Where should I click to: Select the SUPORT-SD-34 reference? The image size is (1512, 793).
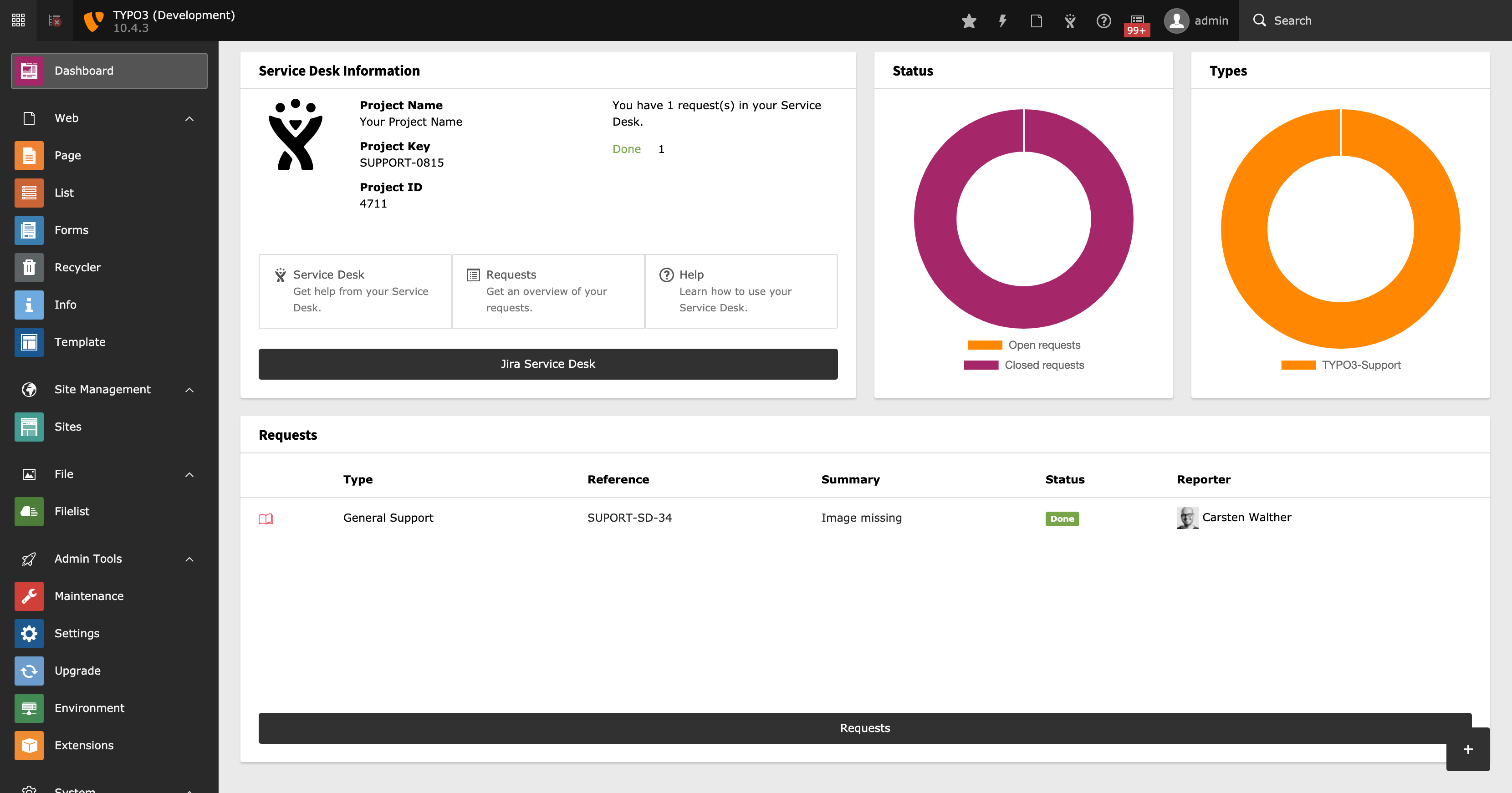coord(629,518)
